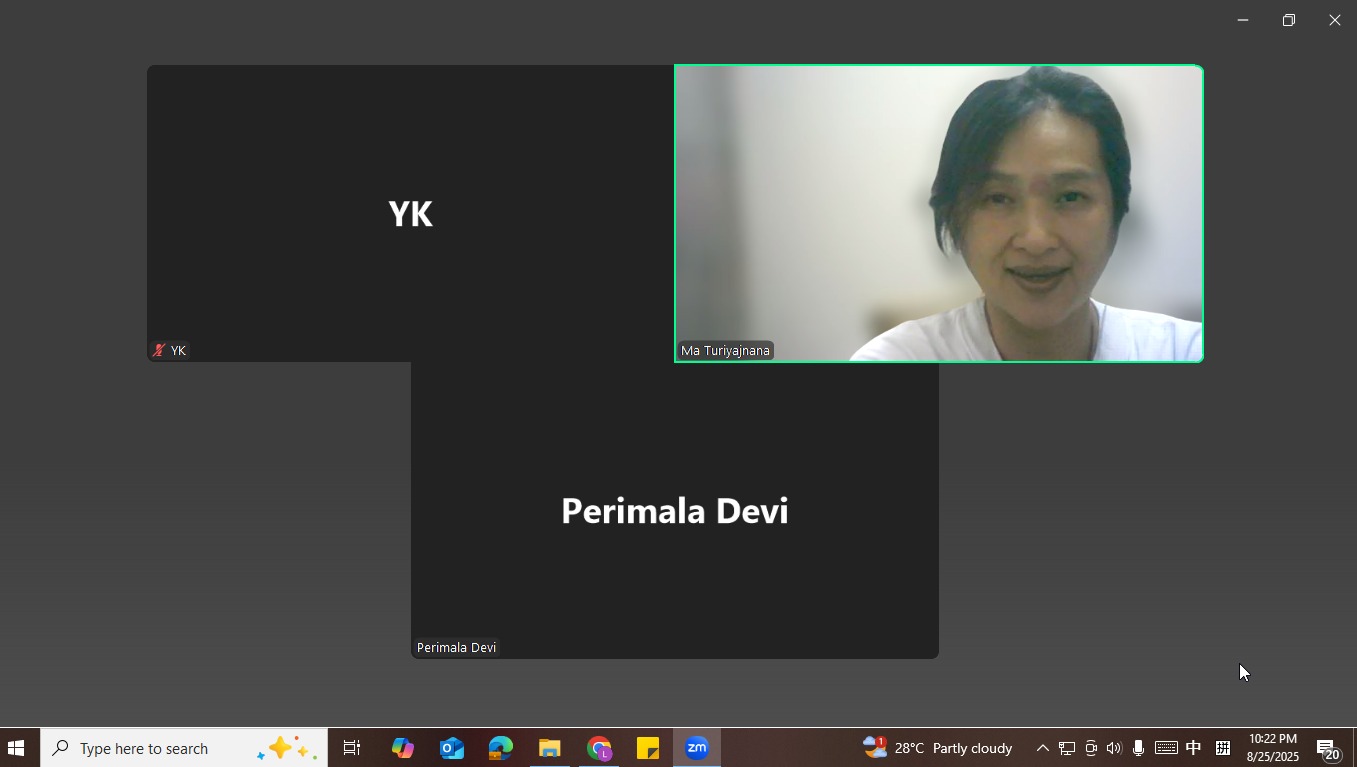1357x767 pixels.
Task: Open the notification center with 20 notifications
Action: point(1328,749)
